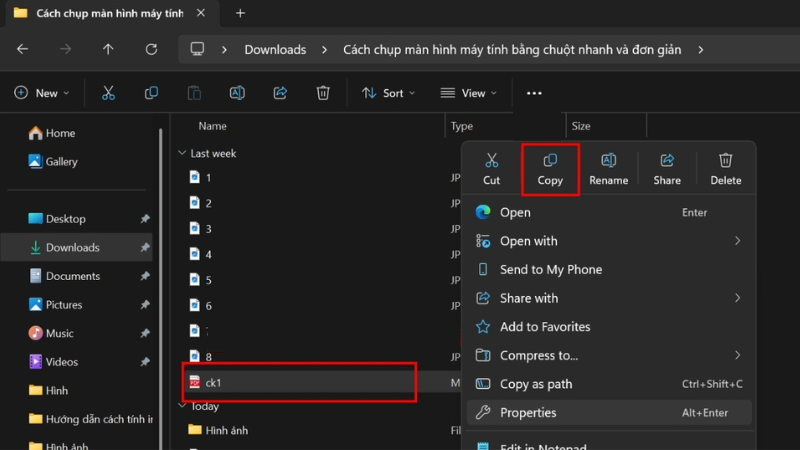Select Rename icon in context menu
Viewport: 800px width, 450px height.
click(x=608, y=168)
